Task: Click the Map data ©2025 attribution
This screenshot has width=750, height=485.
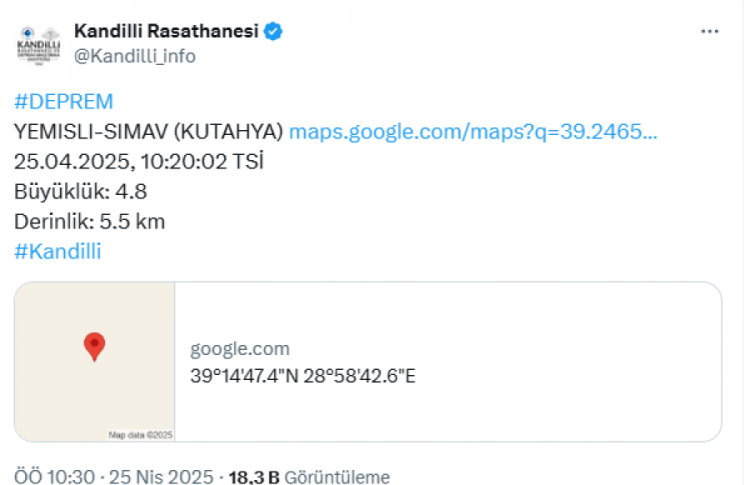Action: (x=141, y=435)
